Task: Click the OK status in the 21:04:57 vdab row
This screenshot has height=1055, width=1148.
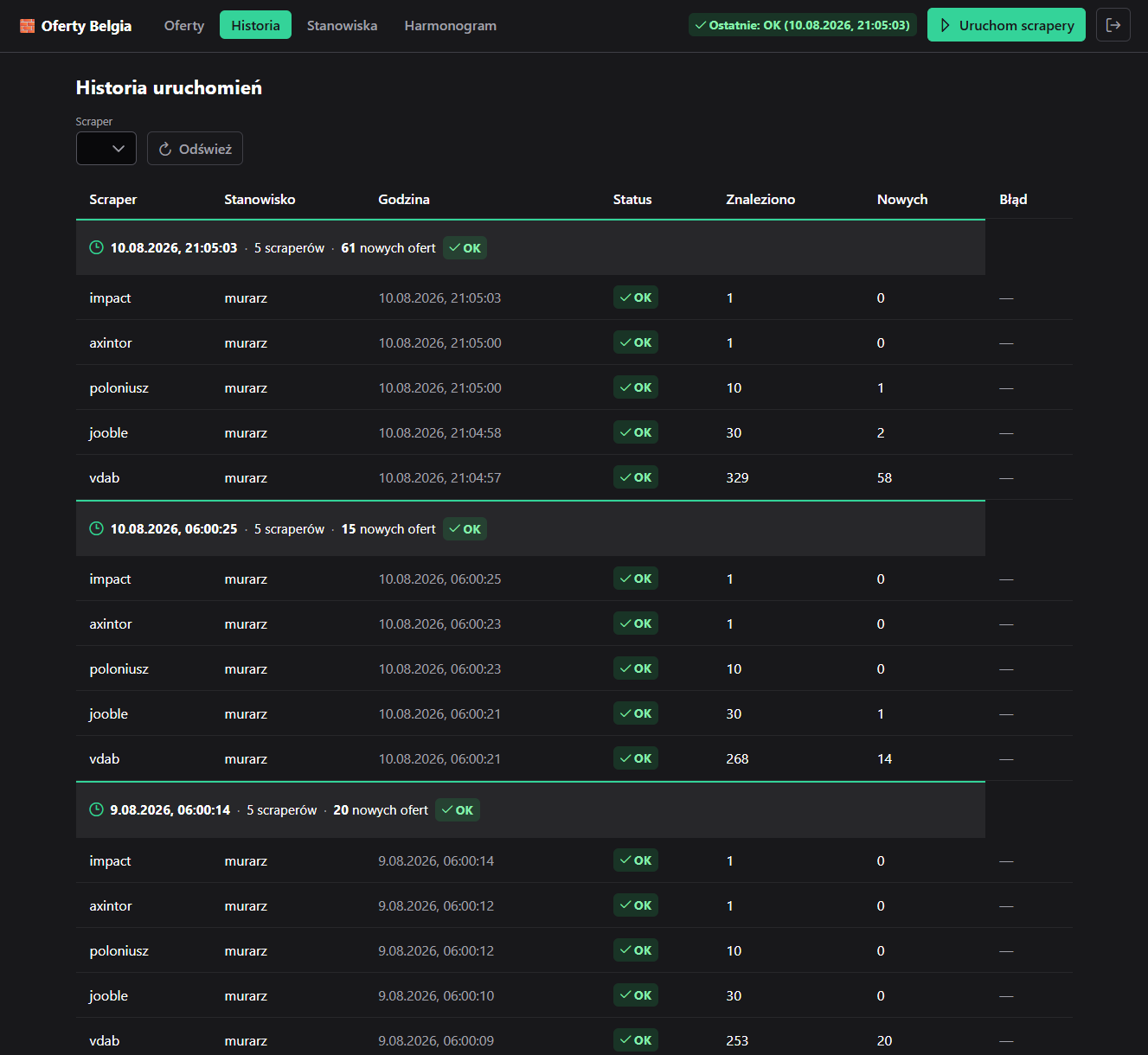Action: pos(636,477)
